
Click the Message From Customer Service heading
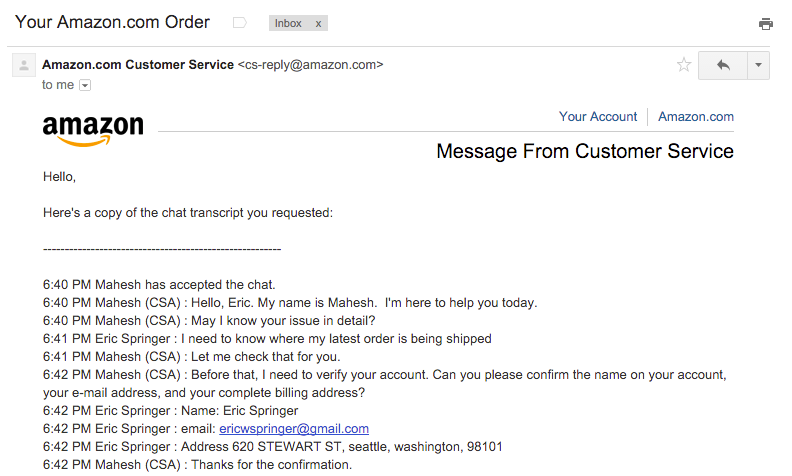[585, 152]
